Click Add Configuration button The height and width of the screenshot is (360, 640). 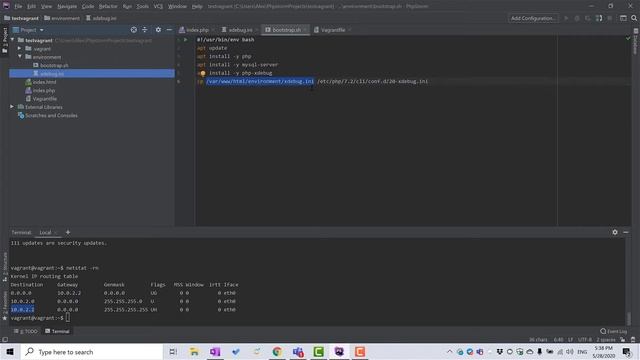[533, 18]
